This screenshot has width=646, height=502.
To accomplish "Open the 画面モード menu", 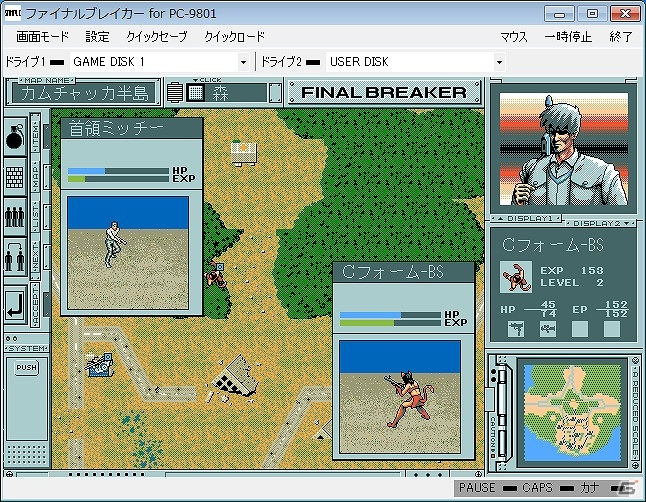I will [x=42, y=37].
